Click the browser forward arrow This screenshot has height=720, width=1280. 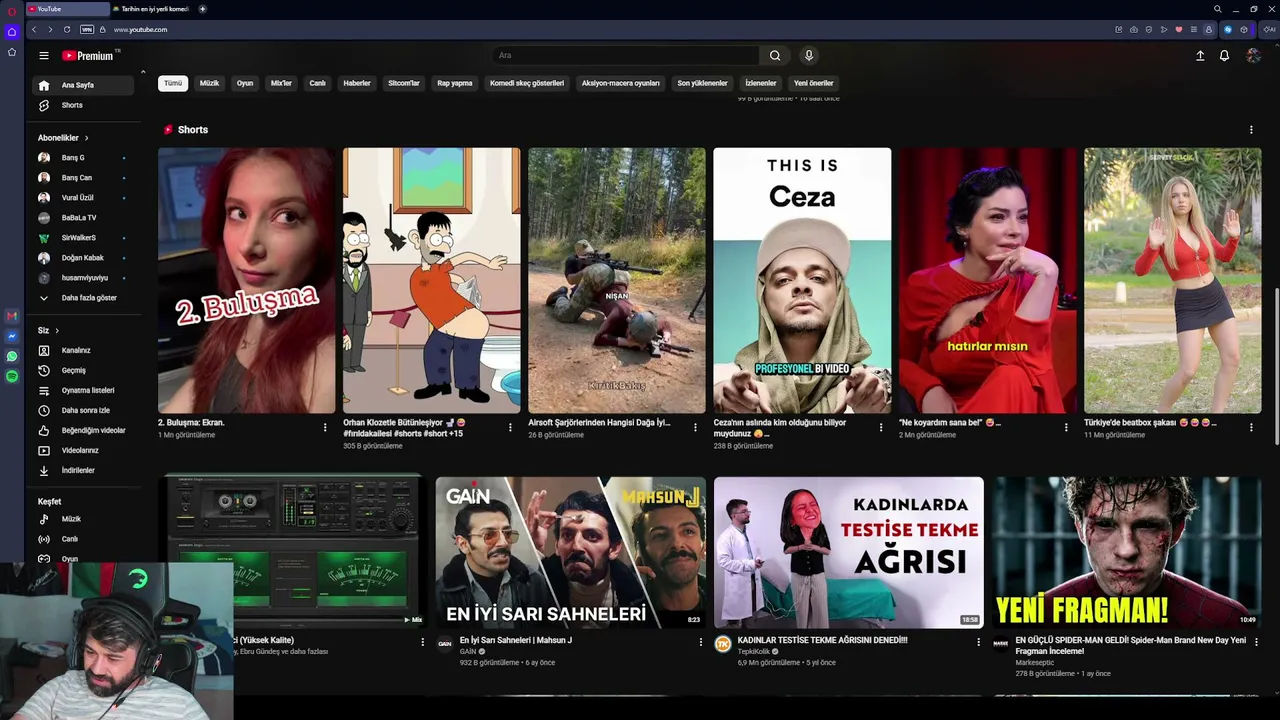pos(50,30)
